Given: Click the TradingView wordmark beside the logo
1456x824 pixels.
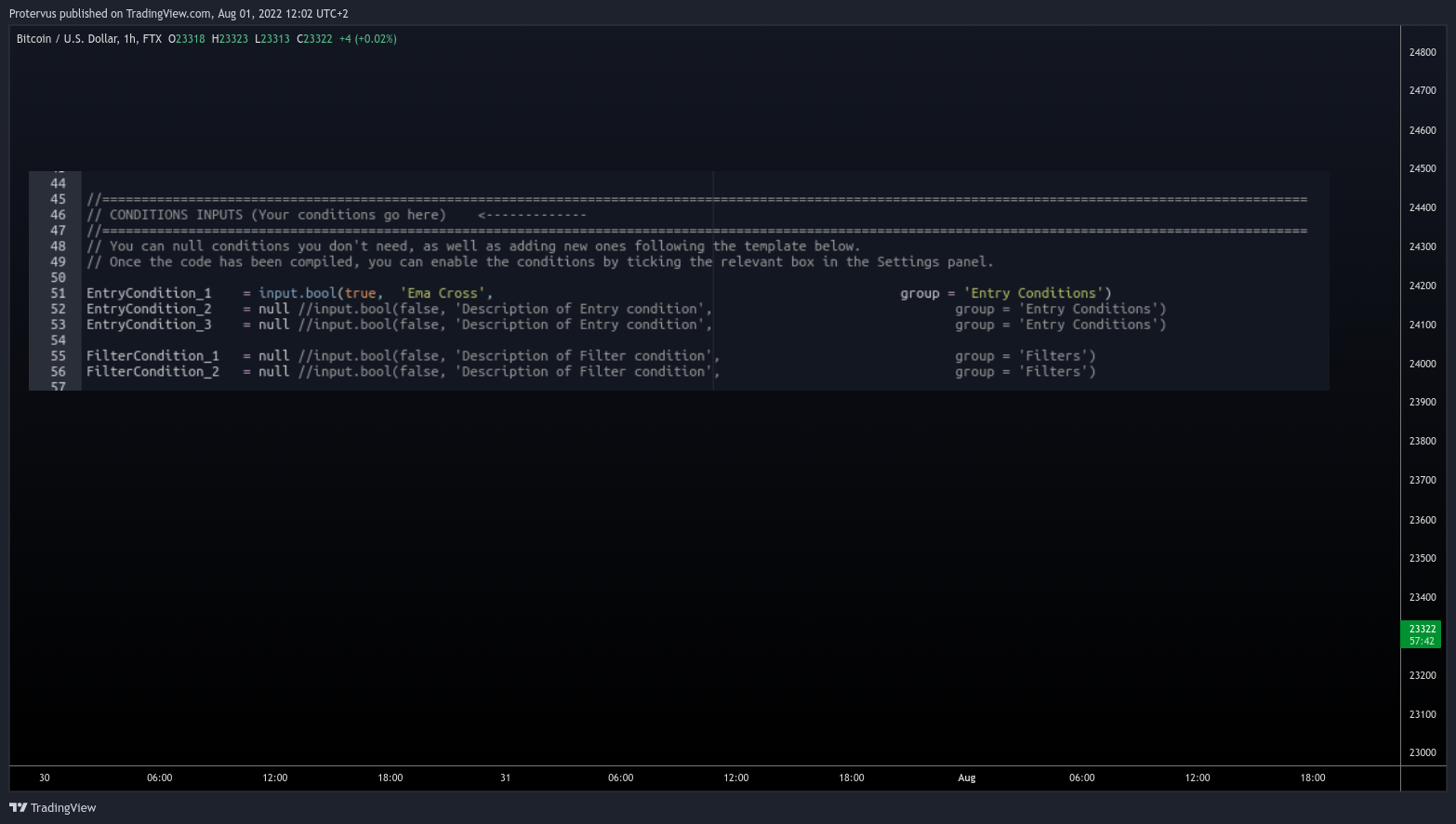Looking at the screenshot, I should (x=63, y=807).
